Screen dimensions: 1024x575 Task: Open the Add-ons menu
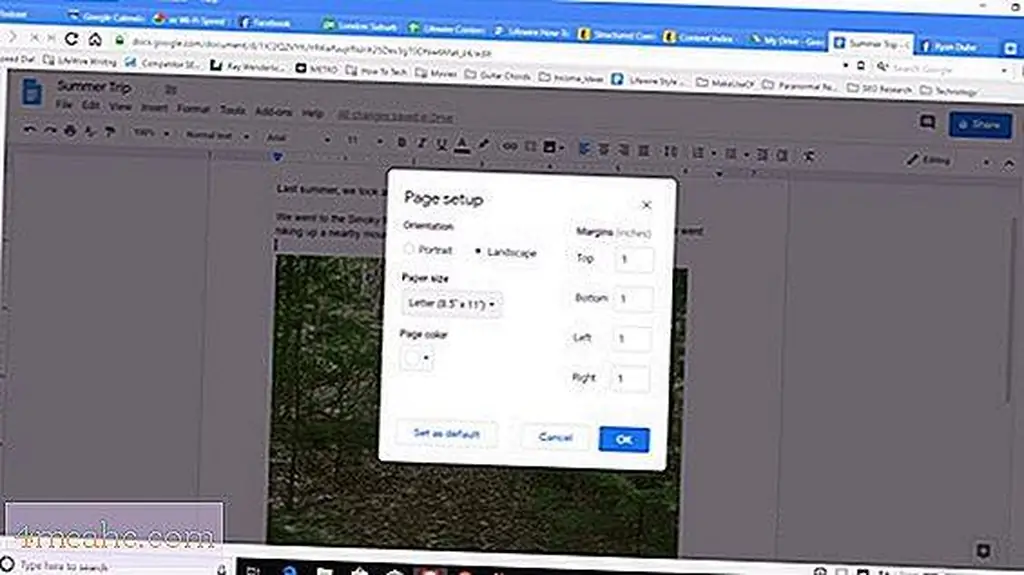pyautogui.click(x=274, y=112)
